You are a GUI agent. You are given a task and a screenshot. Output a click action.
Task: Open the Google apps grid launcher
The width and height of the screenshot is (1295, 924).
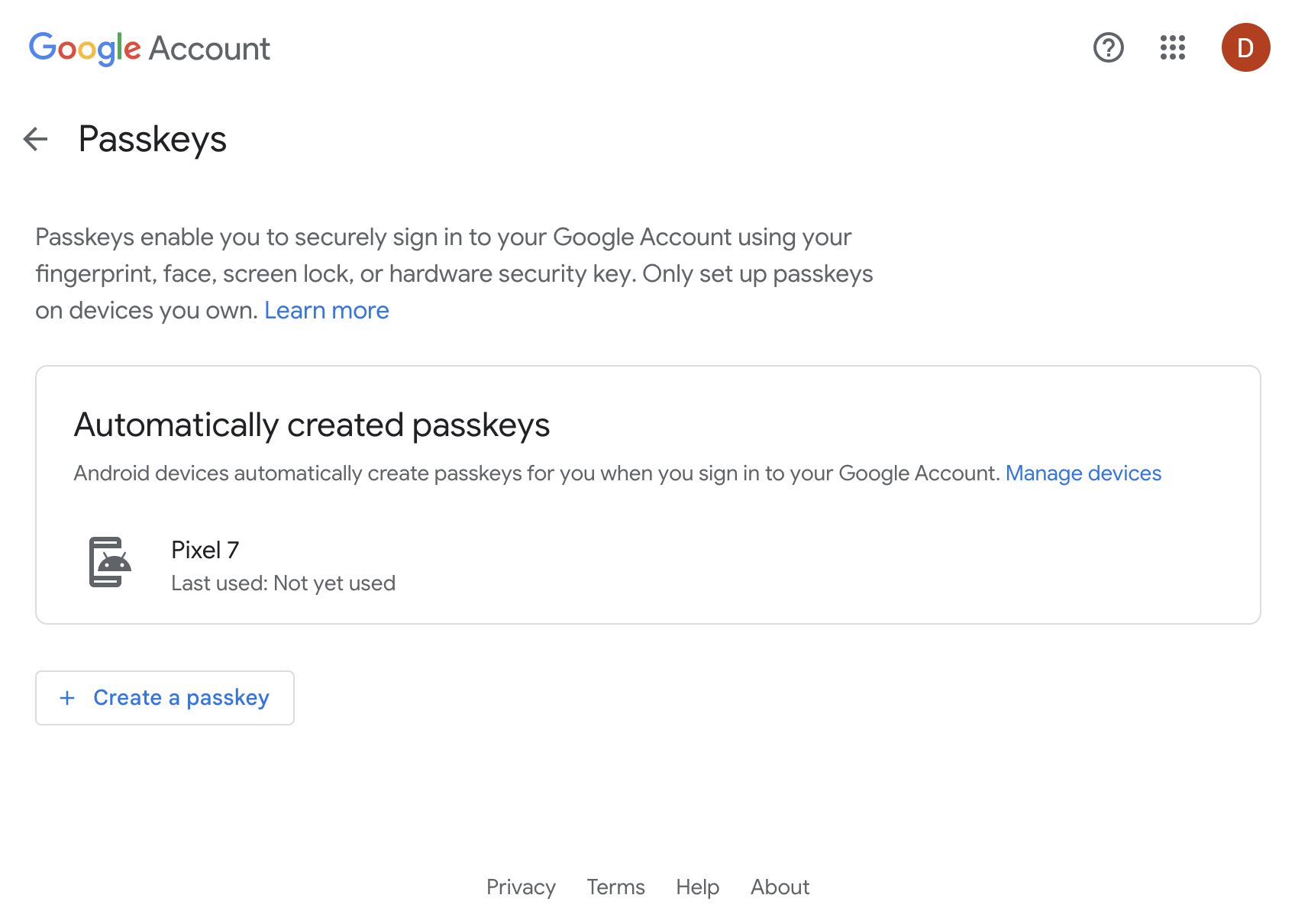pyautogui.click(x=1172, y=47)
